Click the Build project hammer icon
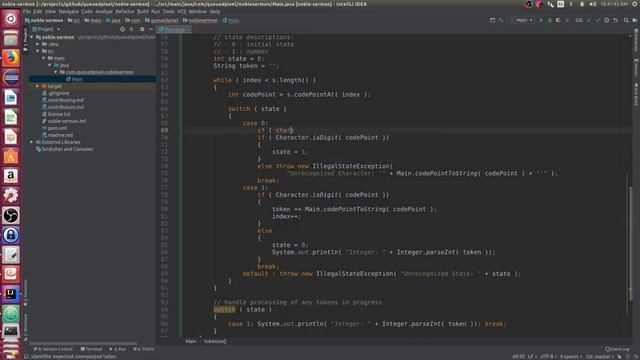This screenshot has height=360, width=640. pyautogui.click(x=501, y=20)
